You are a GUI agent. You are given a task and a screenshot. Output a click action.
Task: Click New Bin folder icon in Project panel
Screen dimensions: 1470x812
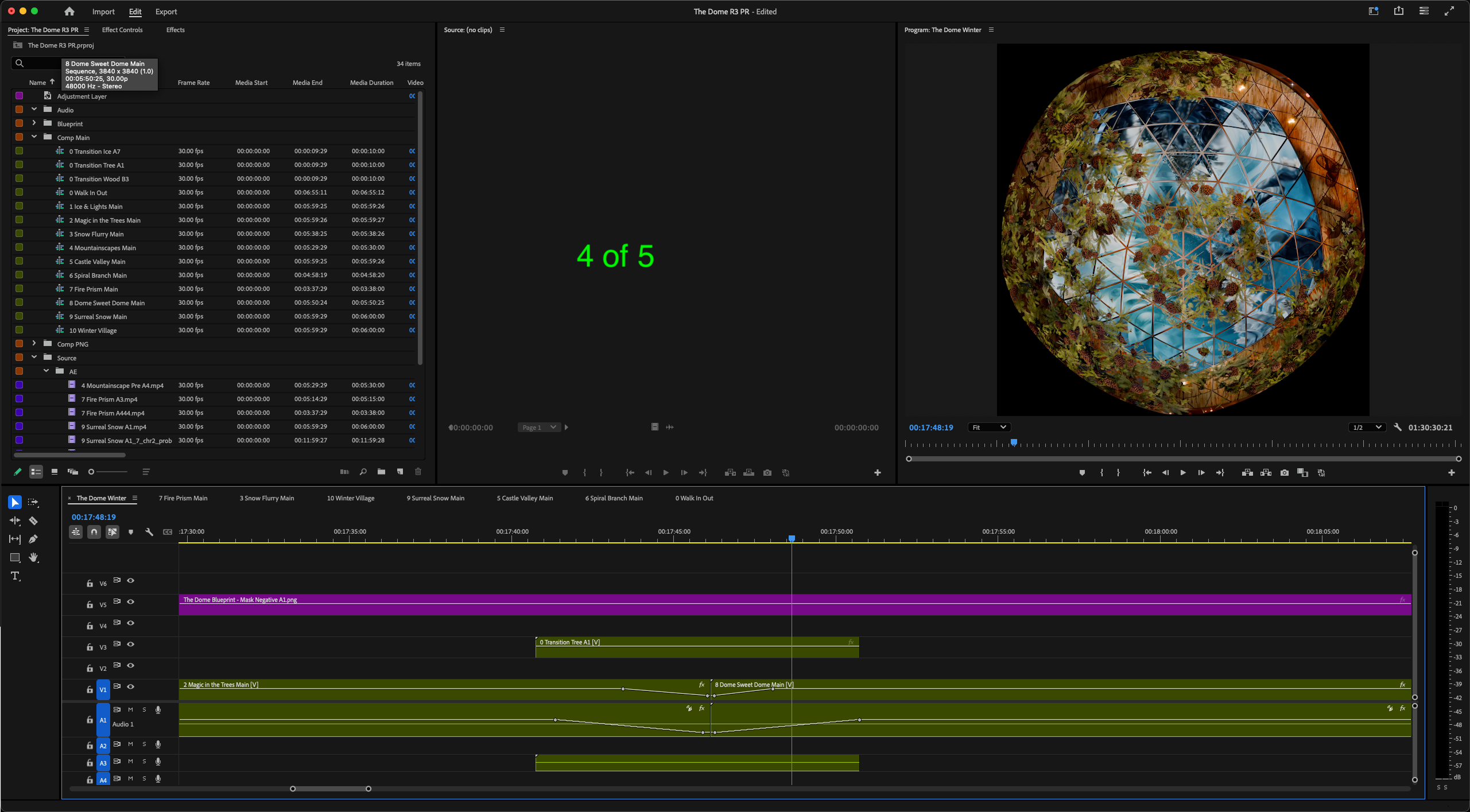pos(381,472)
